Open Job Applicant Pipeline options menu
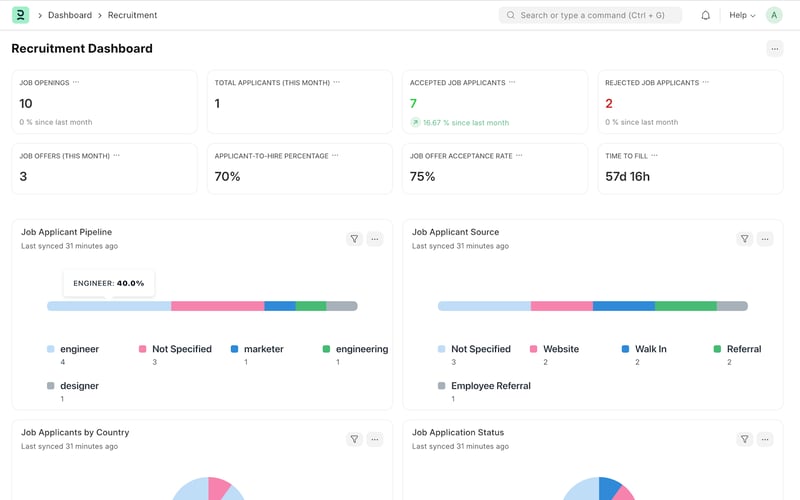800x500 pixels. [x=375, y=239]
